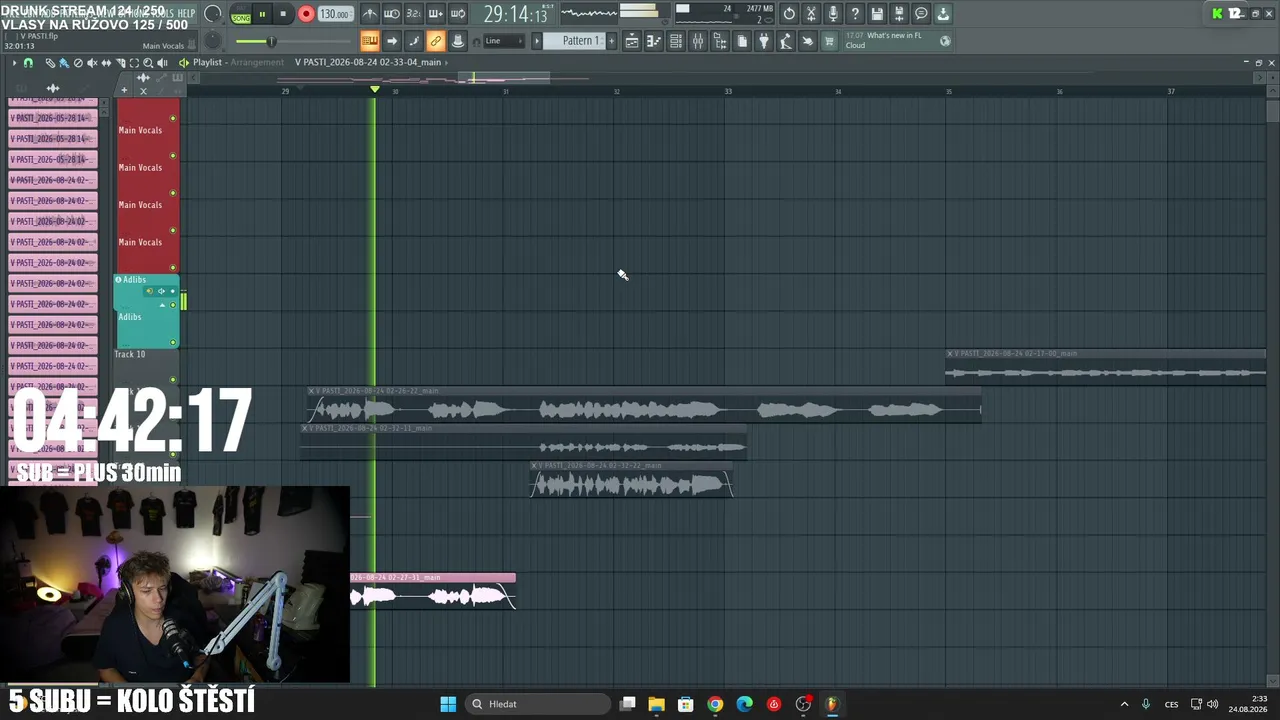Screen dimensions: 1280x720
Task: Select the Paint brush tool in Playlist
Action: pyautogui.click(x=64, y=63)
